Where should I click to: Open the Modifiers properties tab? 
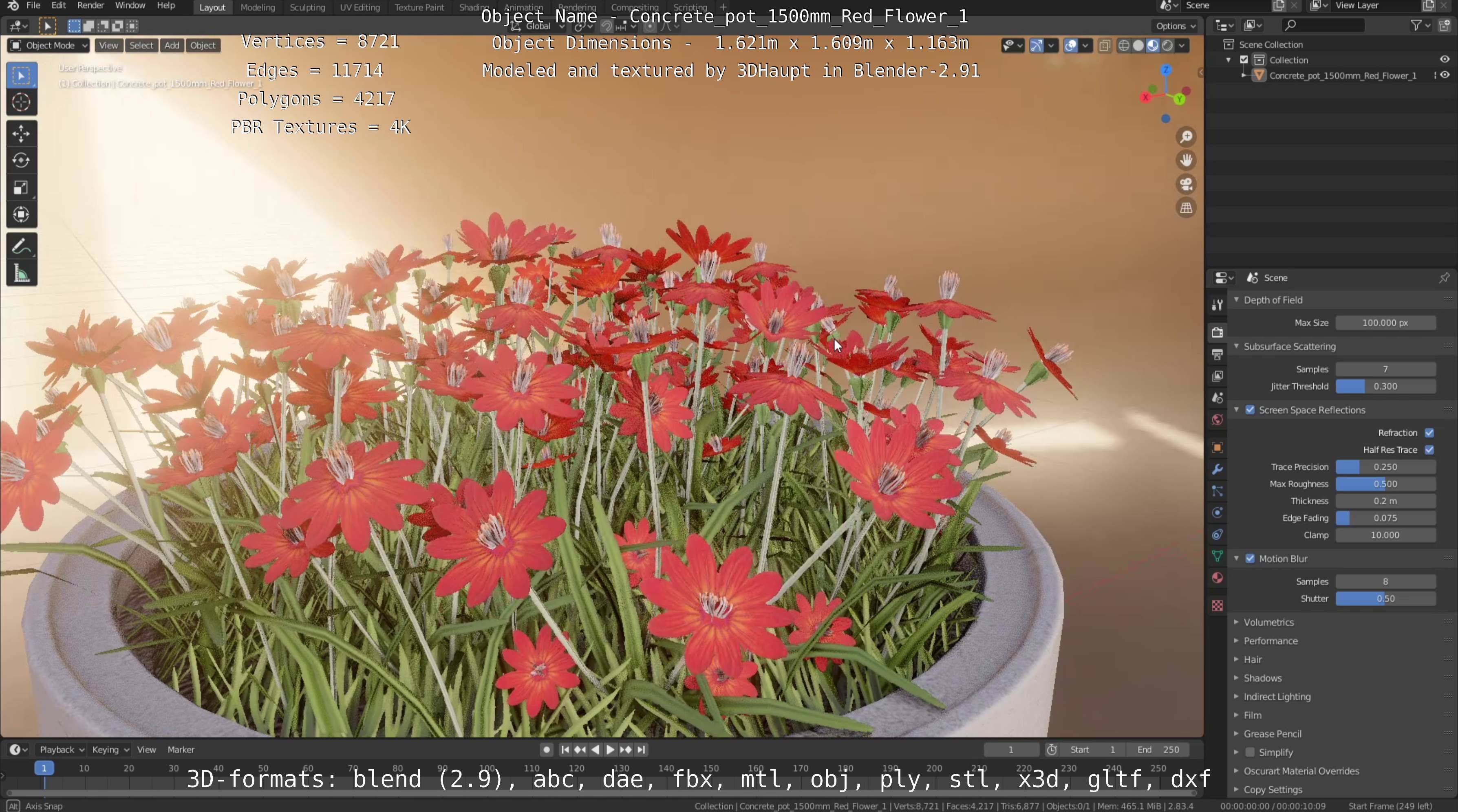(x=1218, y=470)
